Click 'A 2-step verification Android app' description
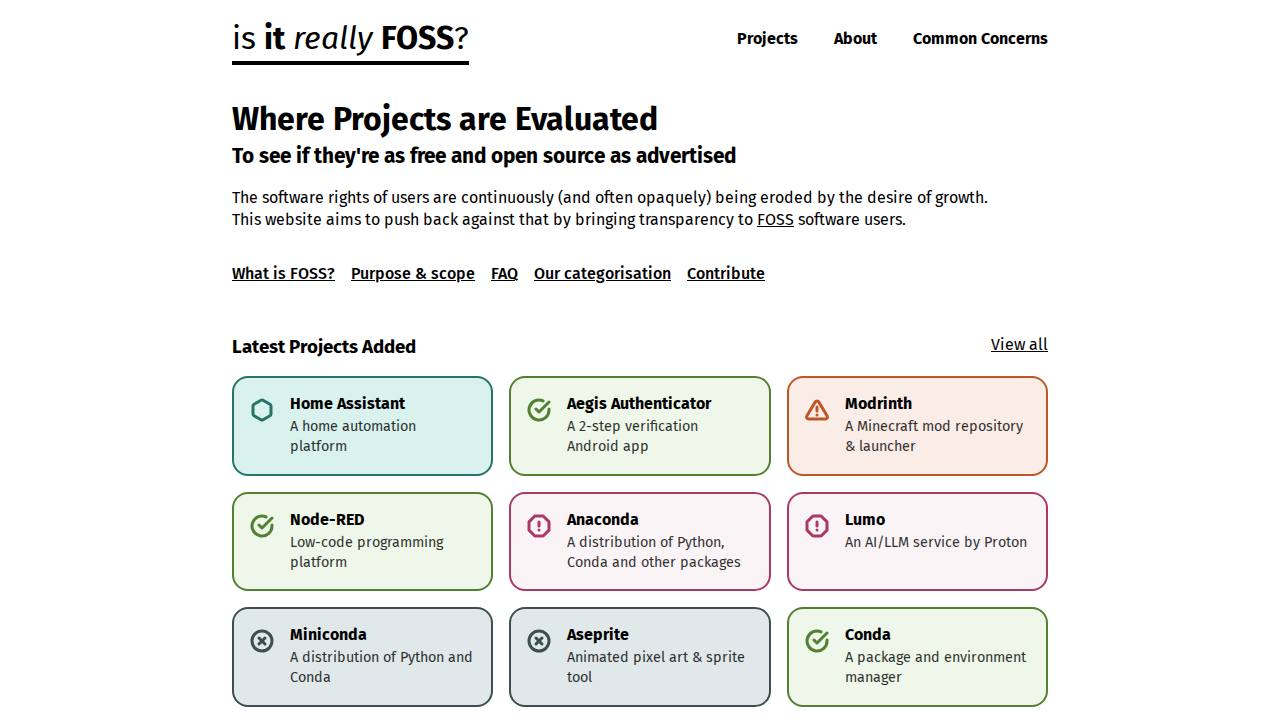 (633, 436)
